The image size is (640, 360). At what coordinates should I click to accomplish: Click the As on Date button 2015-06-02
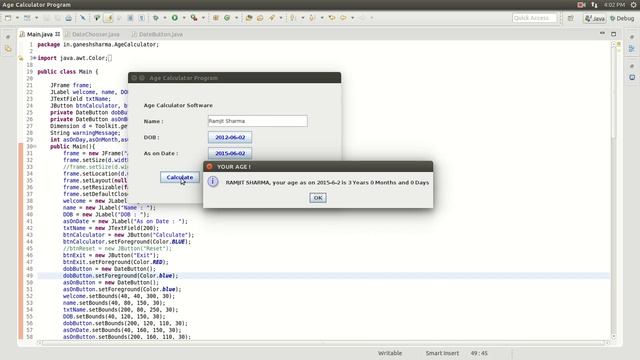click(230, 153)
